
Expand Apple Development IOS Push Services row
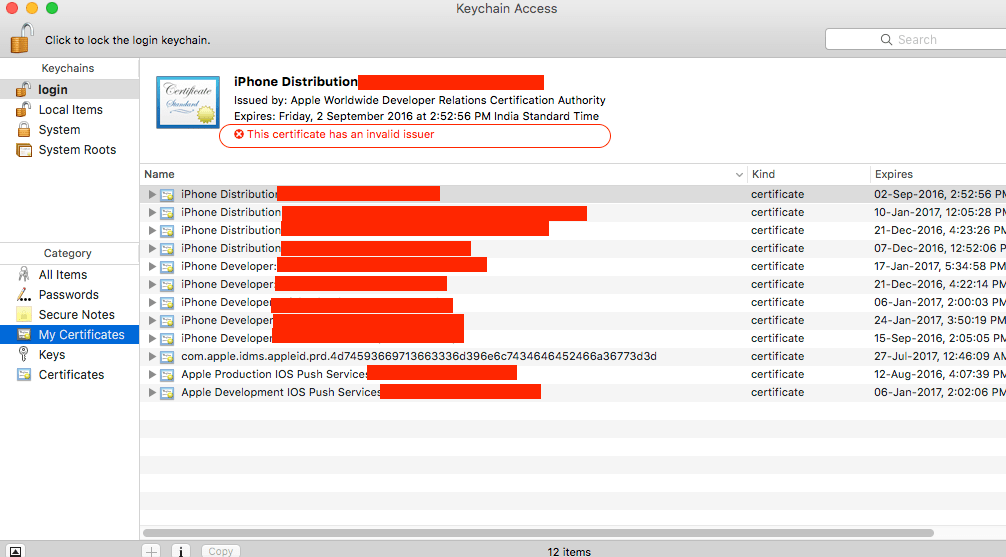coord(152,391)
